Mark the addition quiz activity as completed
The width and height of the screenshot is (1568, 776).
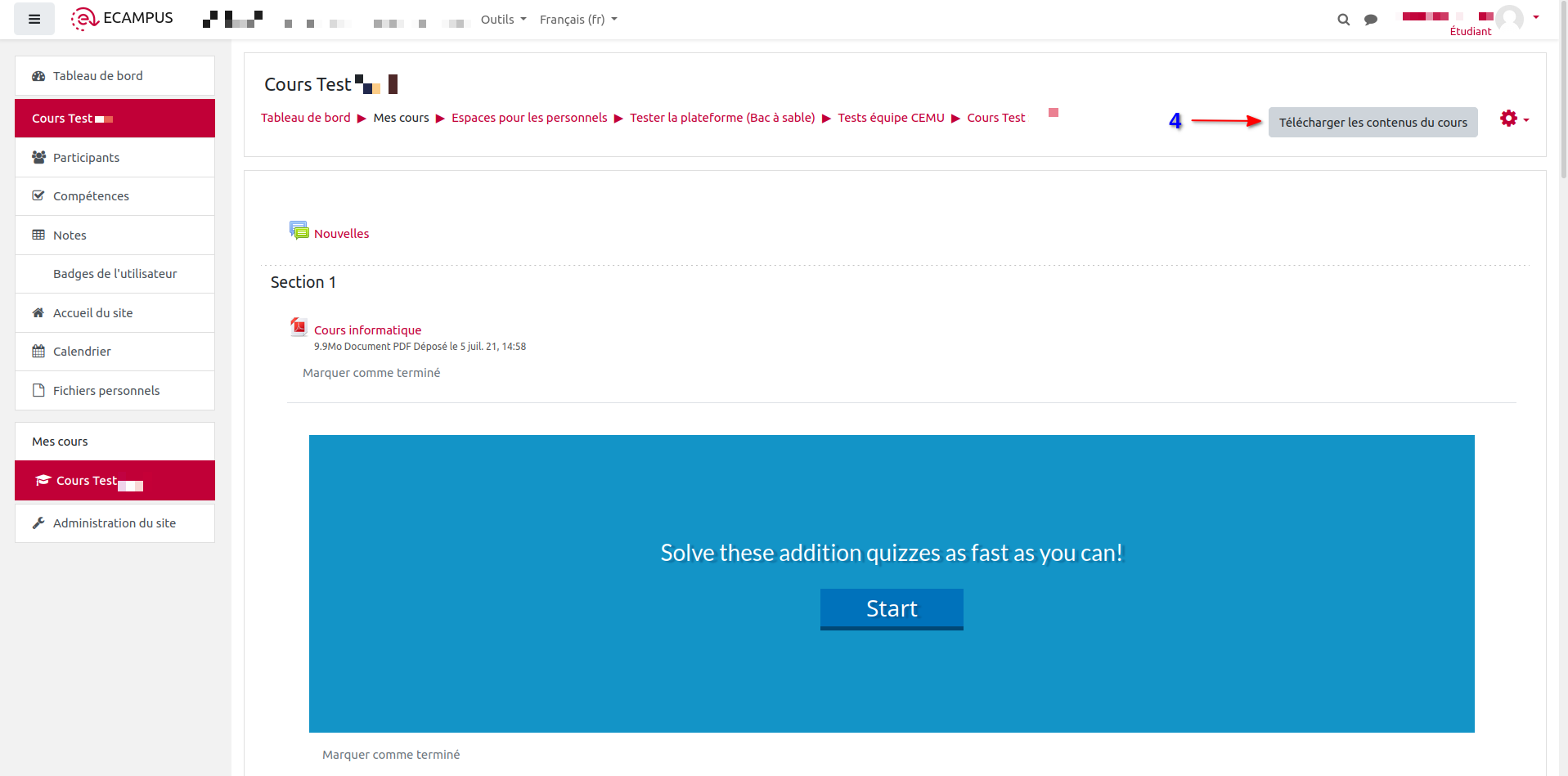click(391, 755)
